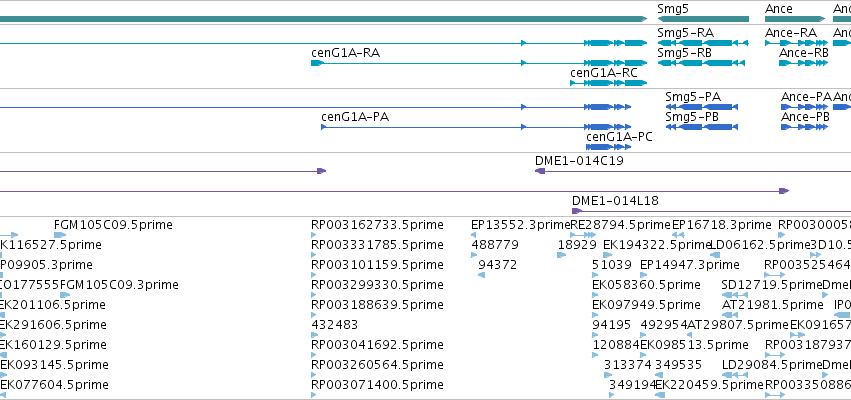Select the cenG1A-PC protein glyph
Viewport: 851px width, 400px height.
pyautogui.click(x=604, y=147)
